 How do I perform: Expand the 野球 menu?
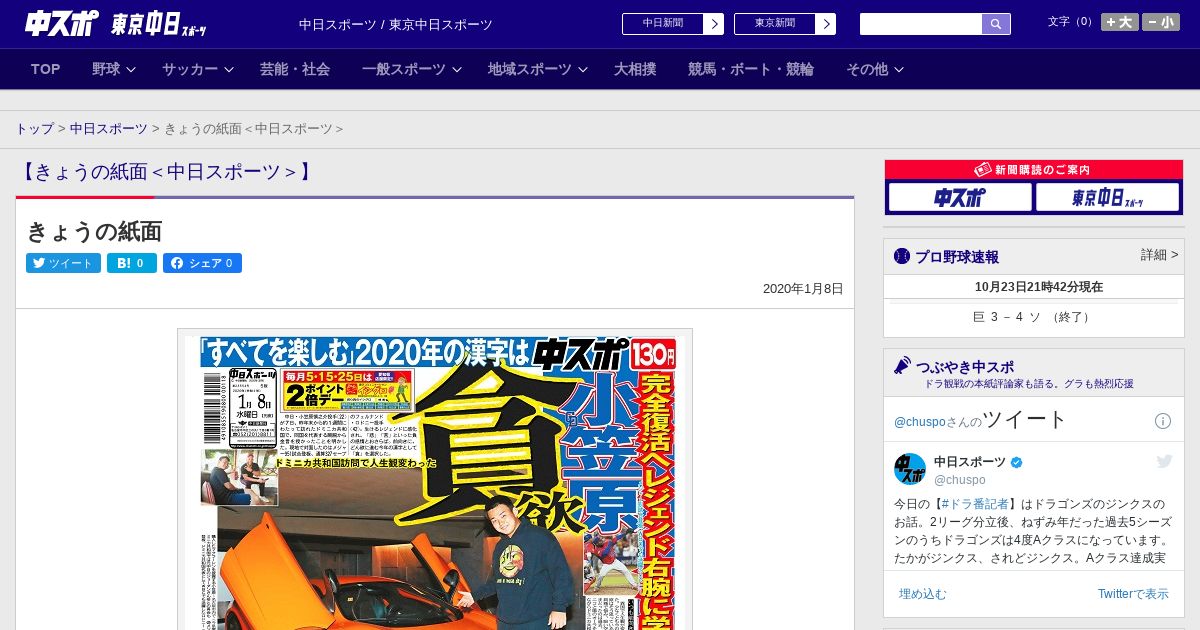(113, 69)
